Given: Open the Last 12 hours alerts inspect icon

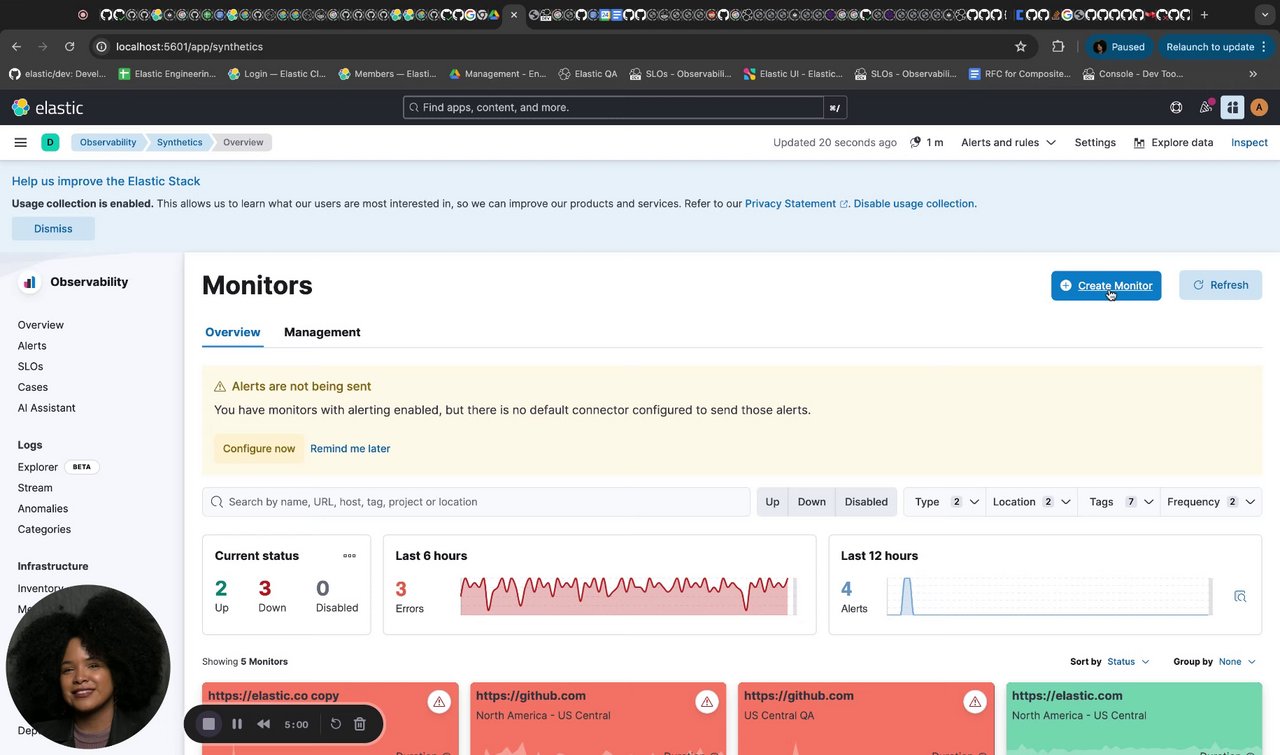Looking at the screenshot, I should tap(1240, 596).
